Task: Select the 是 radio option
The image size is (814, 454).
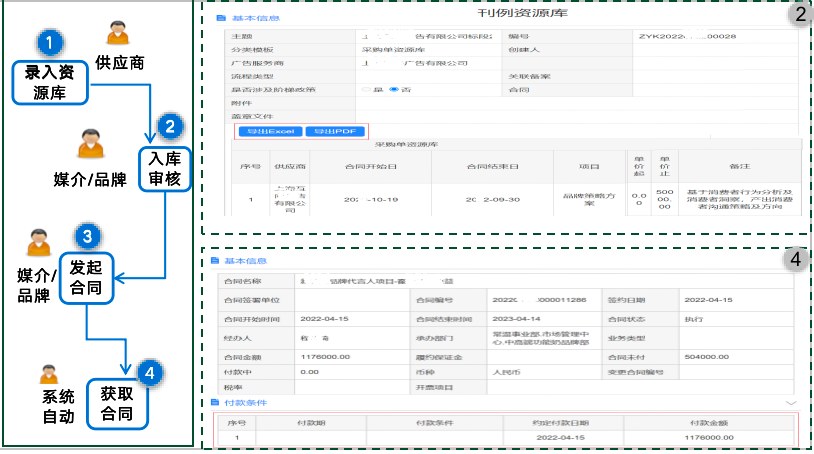Action: (x=366, y=88)
